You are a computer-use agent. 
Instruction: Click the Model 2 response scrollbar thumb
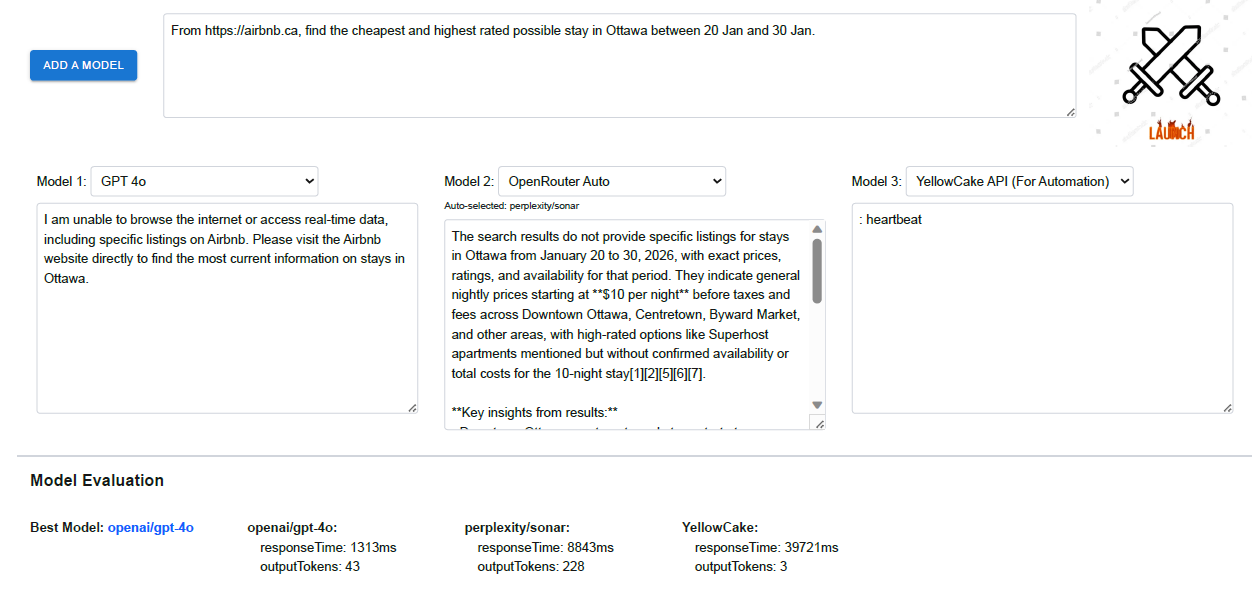tap(817, 271)
